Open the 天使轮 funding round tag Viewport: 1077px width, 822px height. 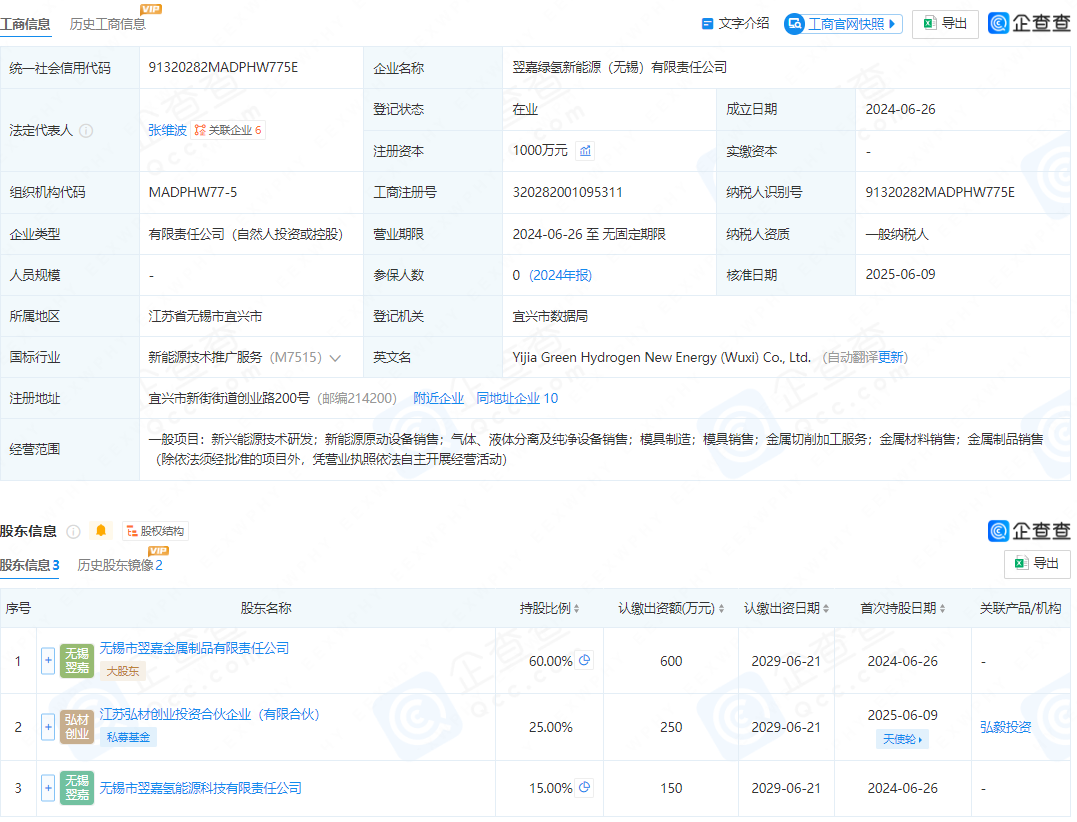(x=902, y=739)
